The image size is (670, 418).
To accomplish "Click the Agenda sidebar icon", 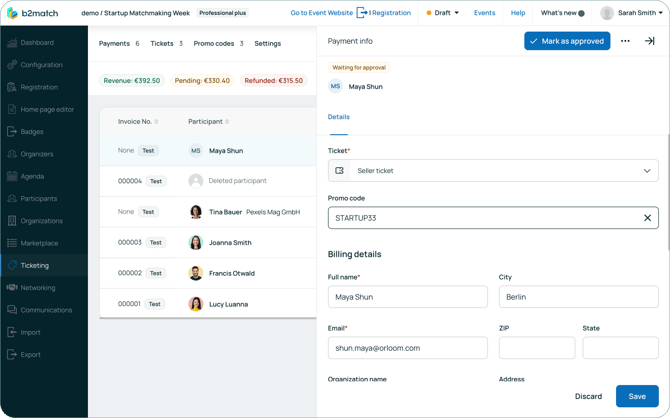I will 12,176.
